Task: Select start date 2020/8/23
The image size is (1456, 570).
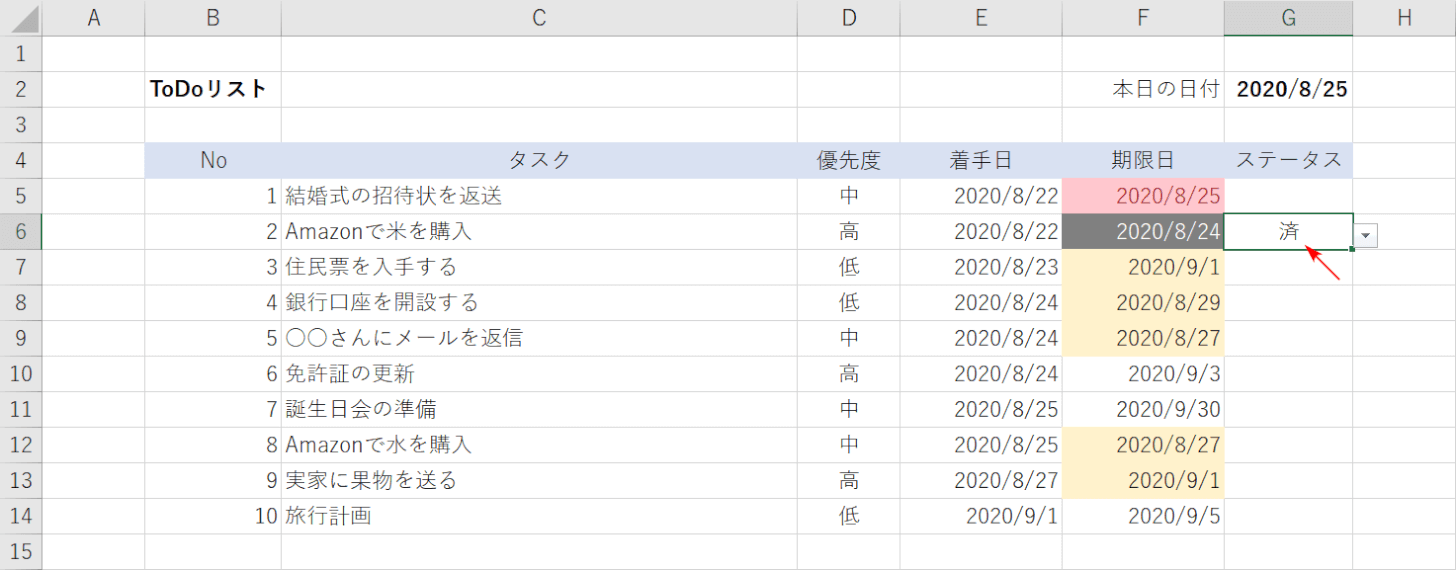Action: tap(981, 267)
